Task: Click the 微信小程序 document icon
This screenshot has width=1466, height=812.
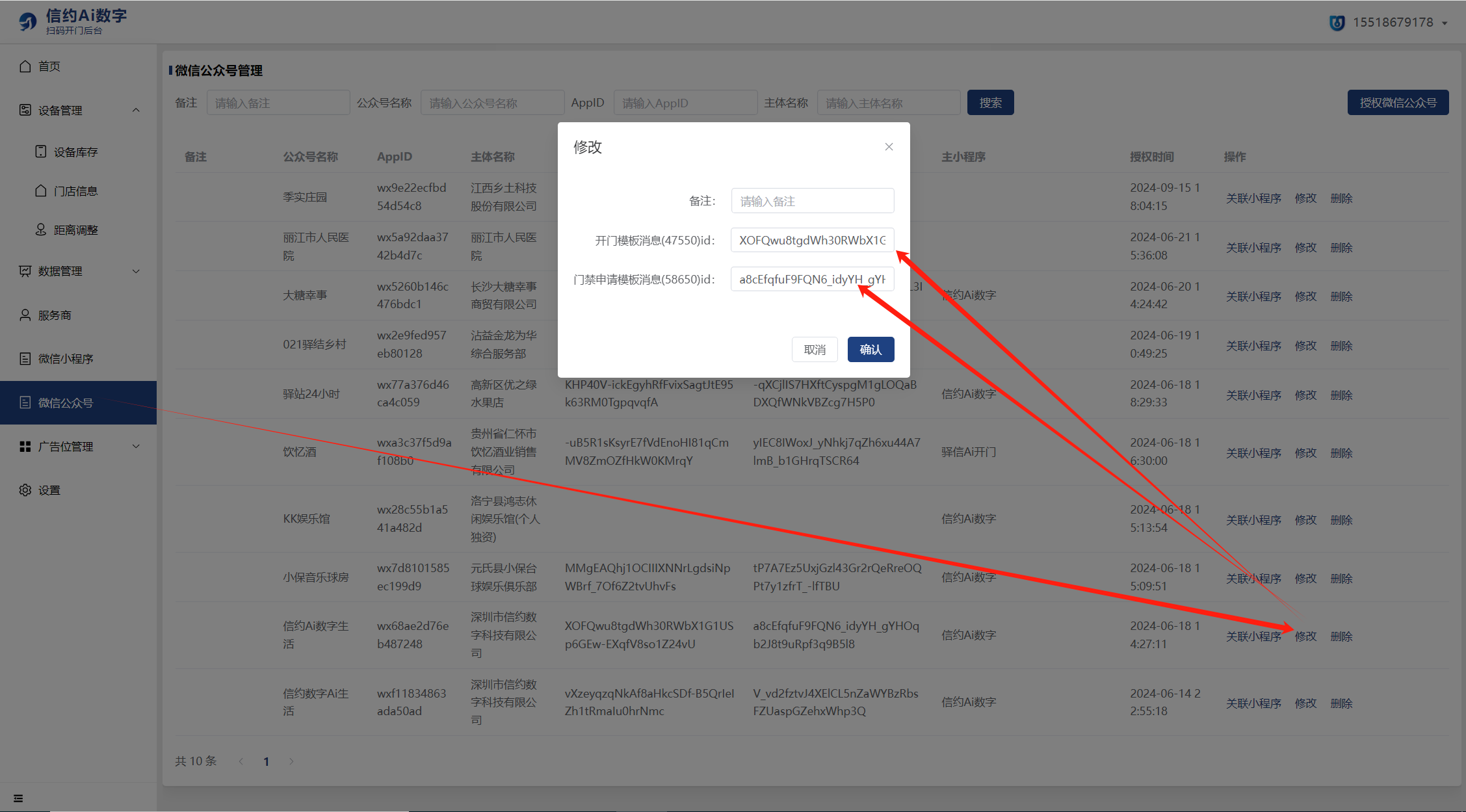Action: (25, 359)
